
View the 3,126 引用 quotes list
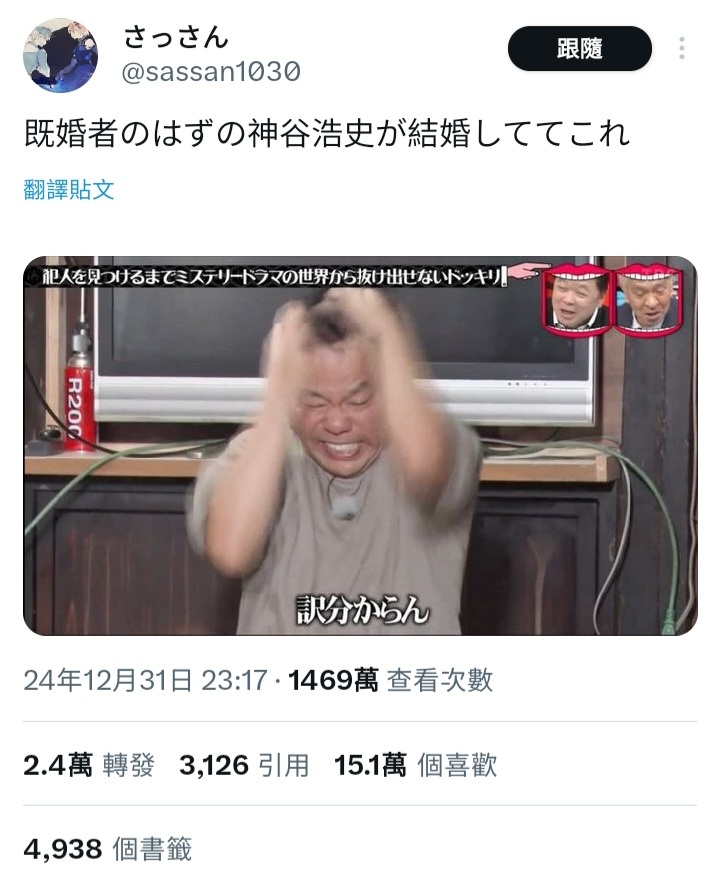244,765
